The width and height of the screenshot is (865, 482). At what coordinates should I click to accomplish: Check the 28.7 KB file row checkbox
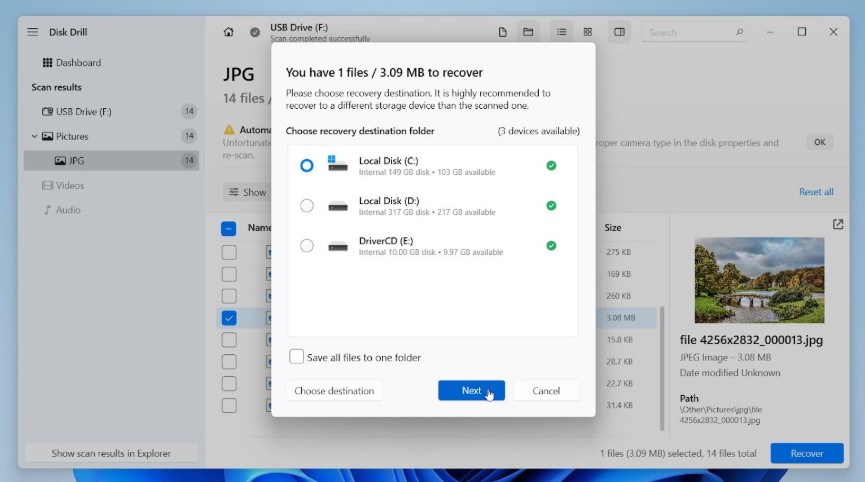[x=229, y=362]
